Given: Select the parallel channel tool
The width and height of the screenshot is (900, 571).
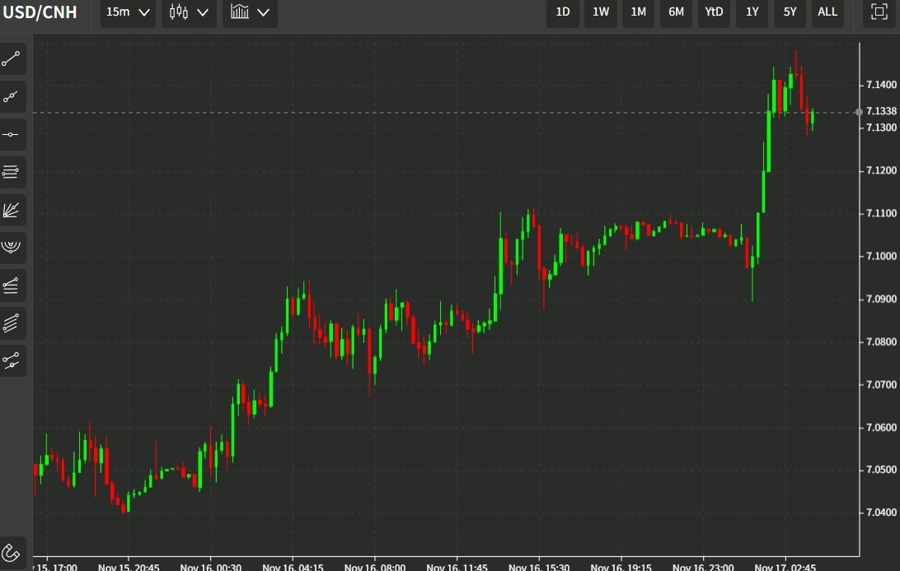Looking at the screenshot, I should [x=11, y=323].
